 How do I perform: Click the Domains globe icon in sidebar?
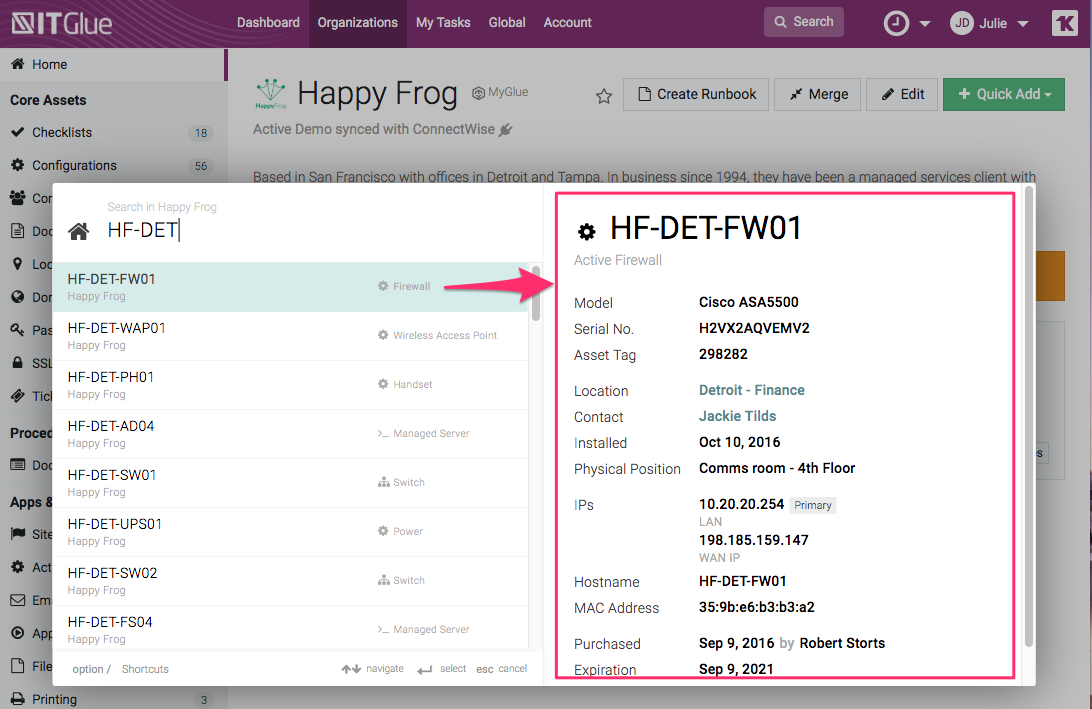17,297
